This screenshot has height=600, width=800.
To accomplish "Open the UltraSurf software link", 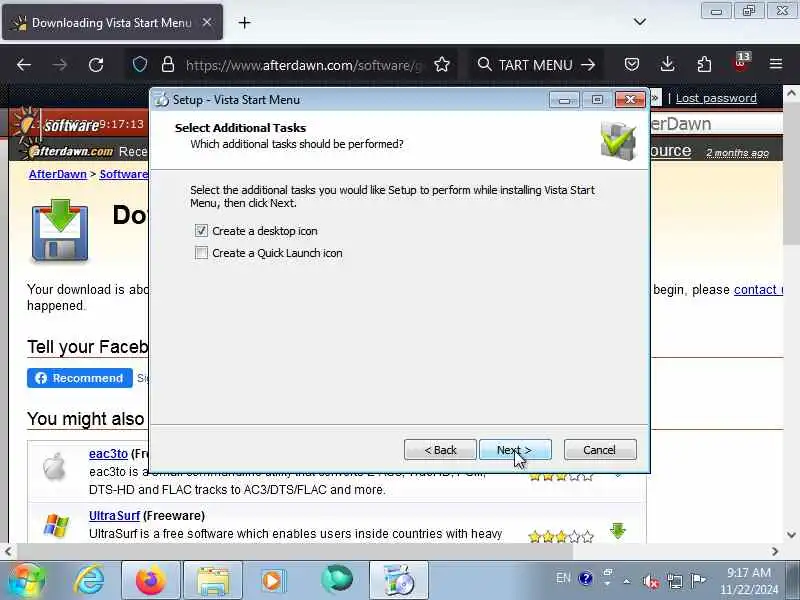I will click(x=114, y=516).
